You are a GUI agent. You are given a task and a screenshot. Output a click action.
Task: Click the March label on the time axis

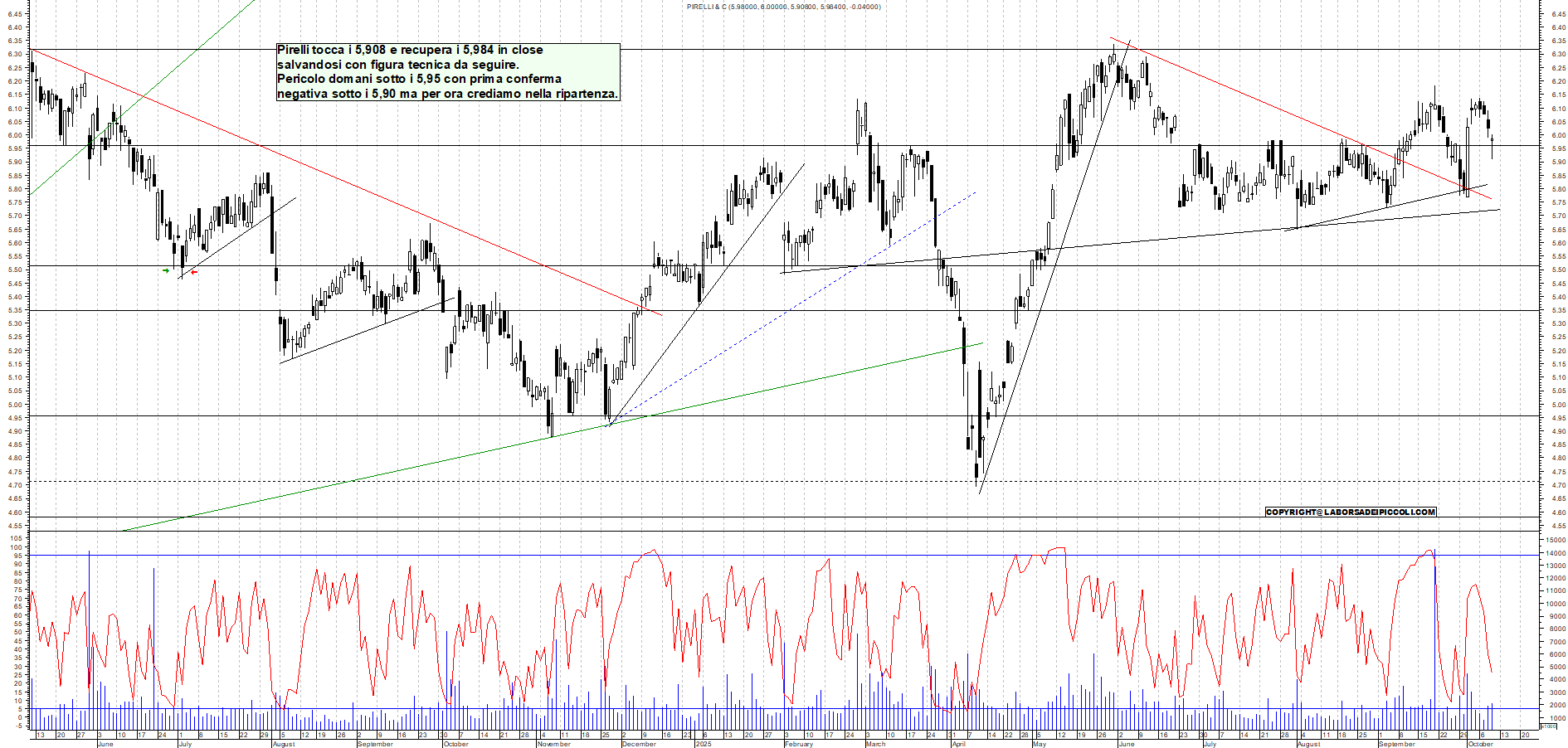pos(875,744)
